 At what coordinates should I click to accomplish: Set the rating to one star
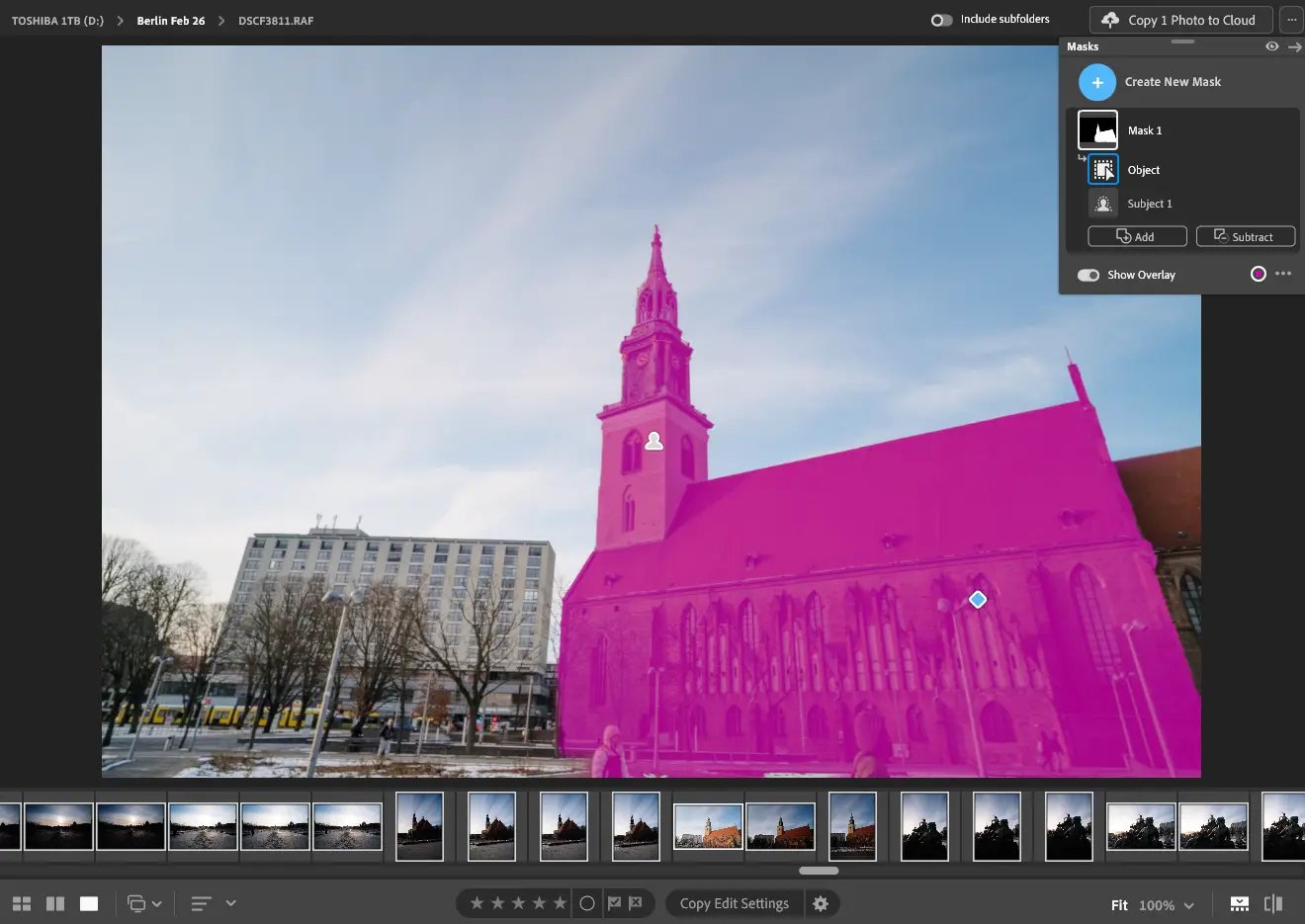(478, 903)
